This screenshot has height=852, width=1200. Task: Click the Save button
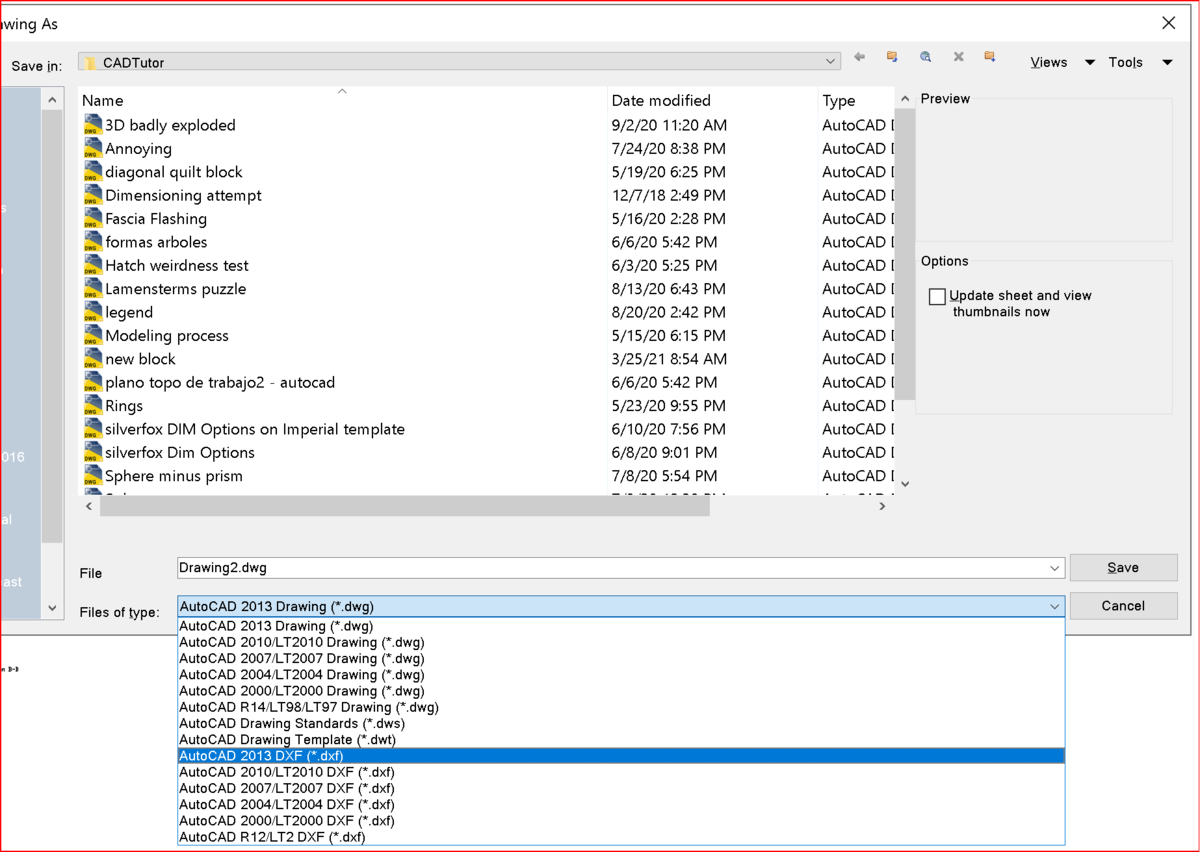pyautogui.click(x=1123, y=567)
